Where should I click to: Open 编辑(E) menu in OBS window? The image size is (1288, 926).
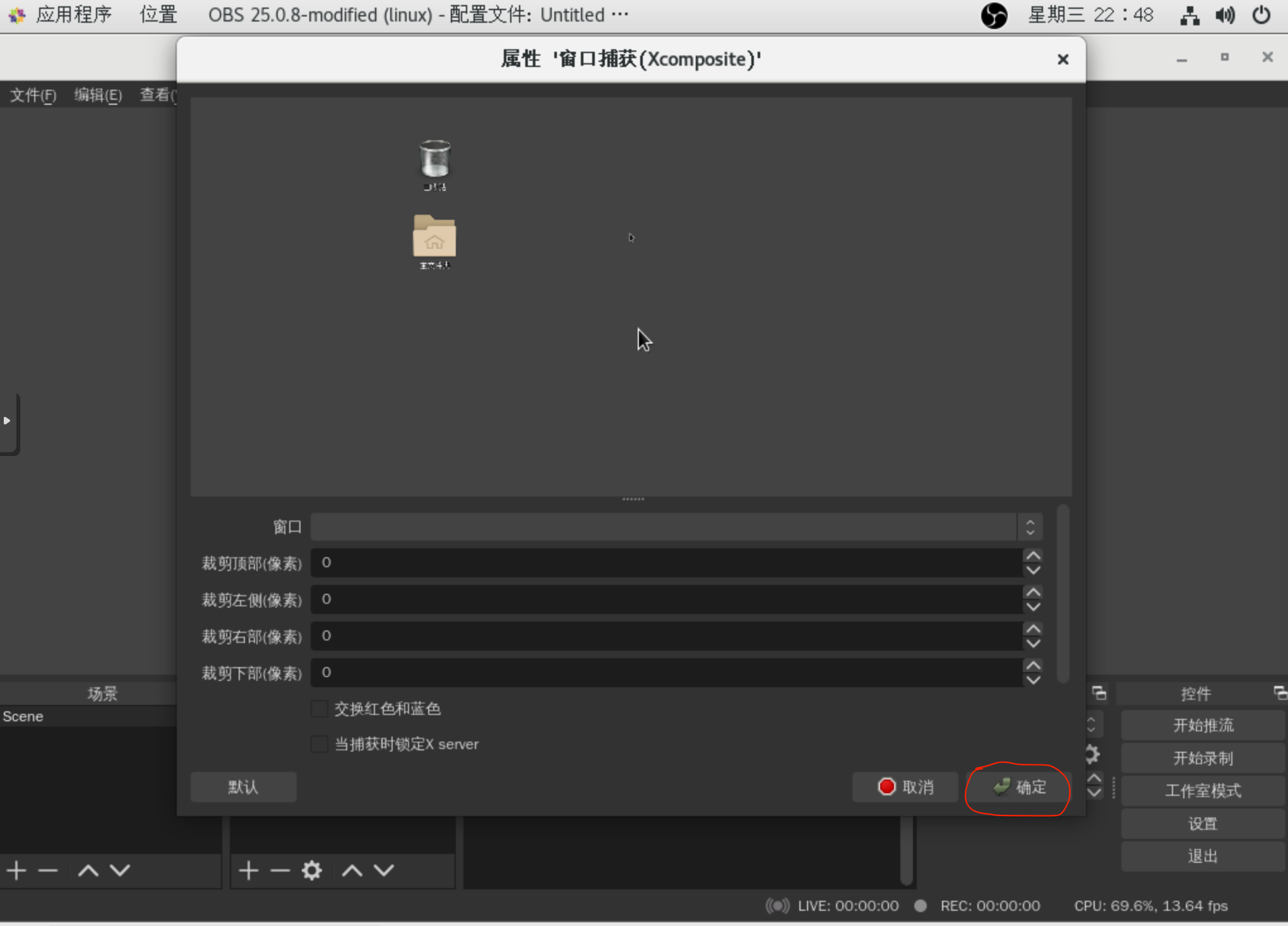click(x=98, y=95)
